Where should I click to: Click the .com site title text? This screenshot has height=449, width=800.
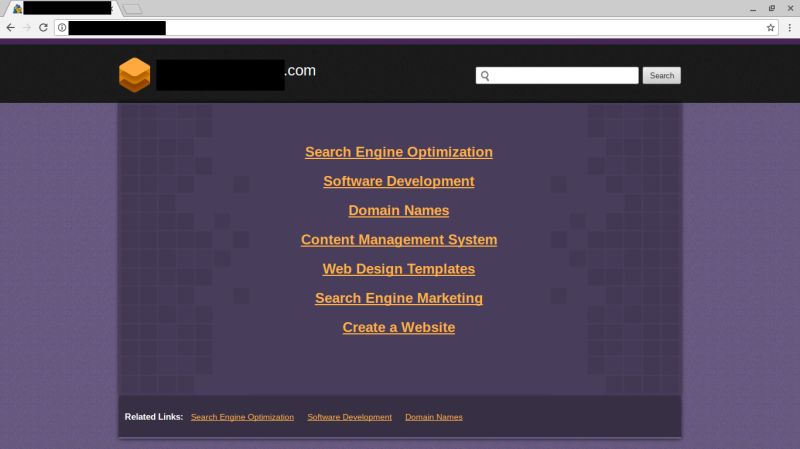point(300,70)
